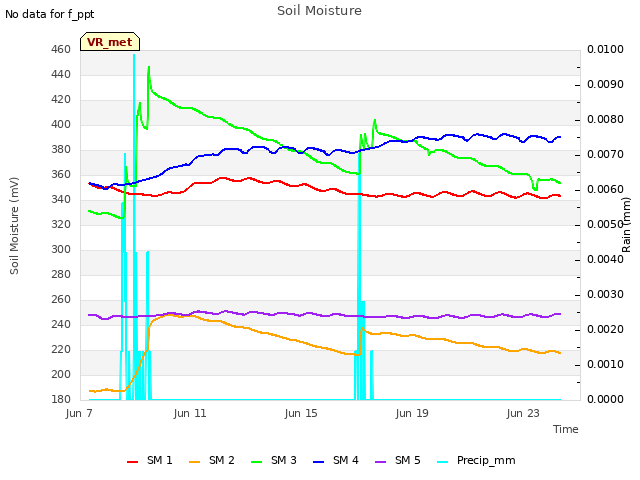
Task: Click the 0.0030 right-axis tick label
Action: [605, 294]
